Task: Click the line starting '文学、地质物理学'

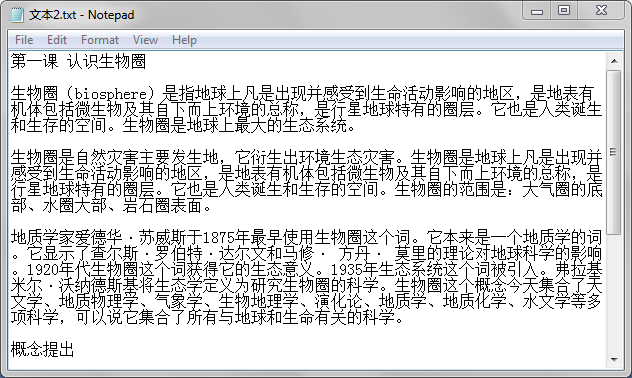Action: pyautogui.click(x=306, y=301)
